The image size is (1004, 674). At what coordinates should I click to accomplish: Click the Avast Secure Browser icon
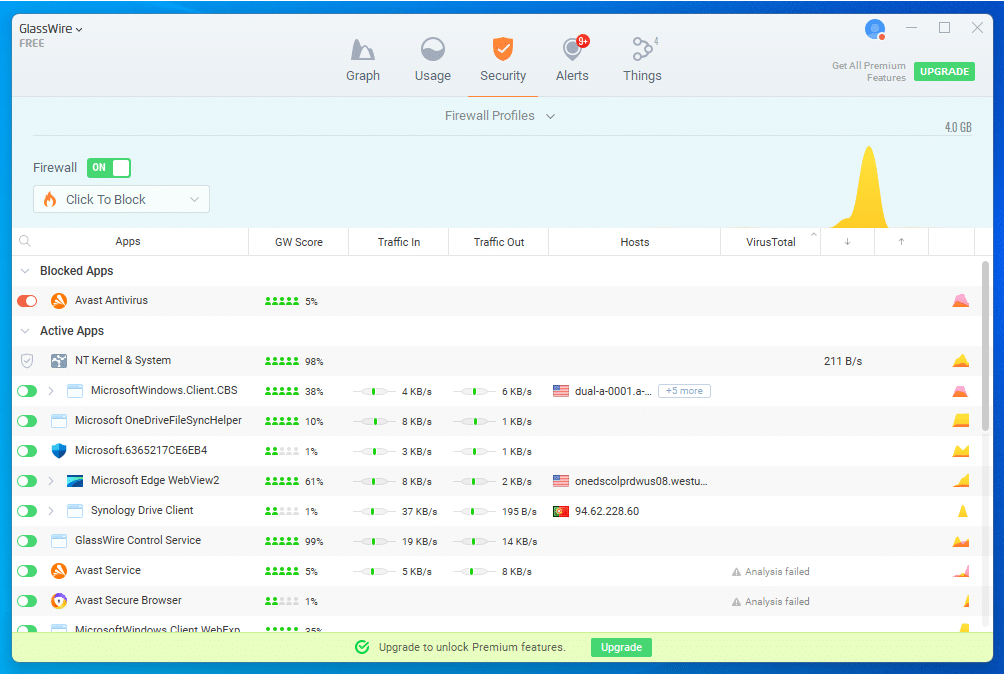59,600
